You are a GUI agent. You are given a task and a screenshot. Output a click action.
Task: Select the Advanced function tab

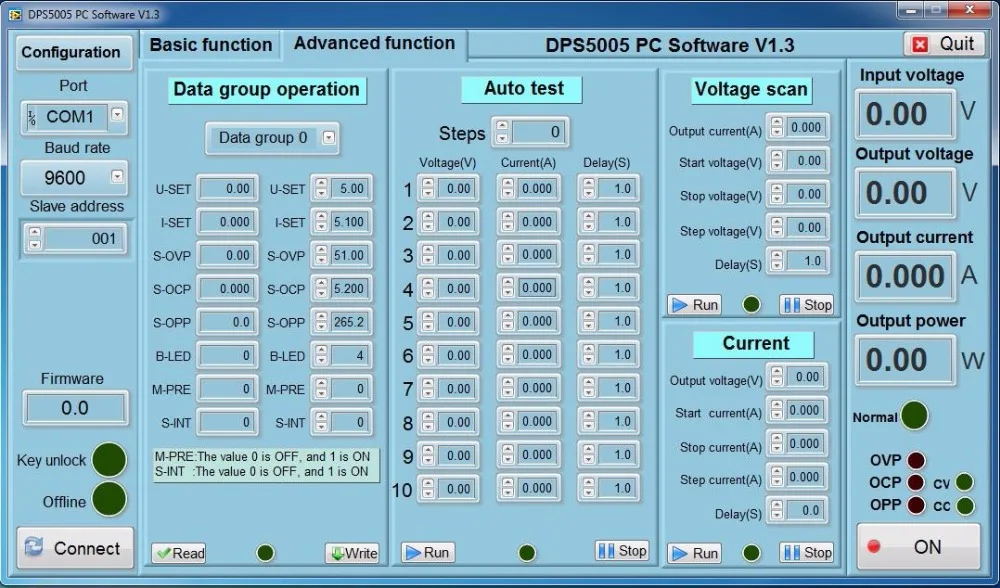tap(374, 43)
